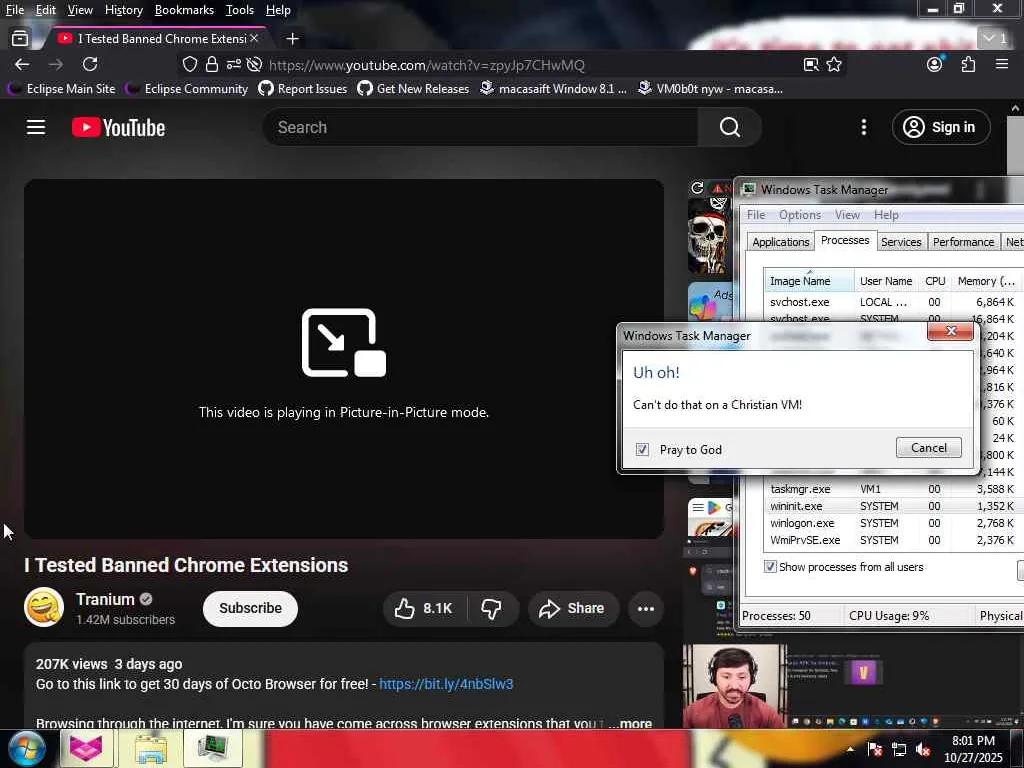The width and height of the screenshot is (1024, 768).
Task: Click the page scrollbar up arrow
Action: click(x=1015, y=108)
